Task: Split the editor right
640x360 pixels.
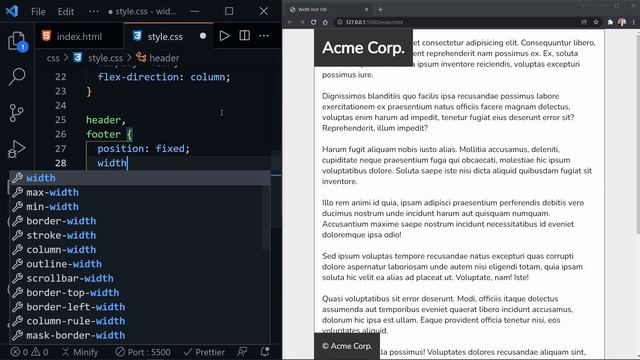Action: 244,36
